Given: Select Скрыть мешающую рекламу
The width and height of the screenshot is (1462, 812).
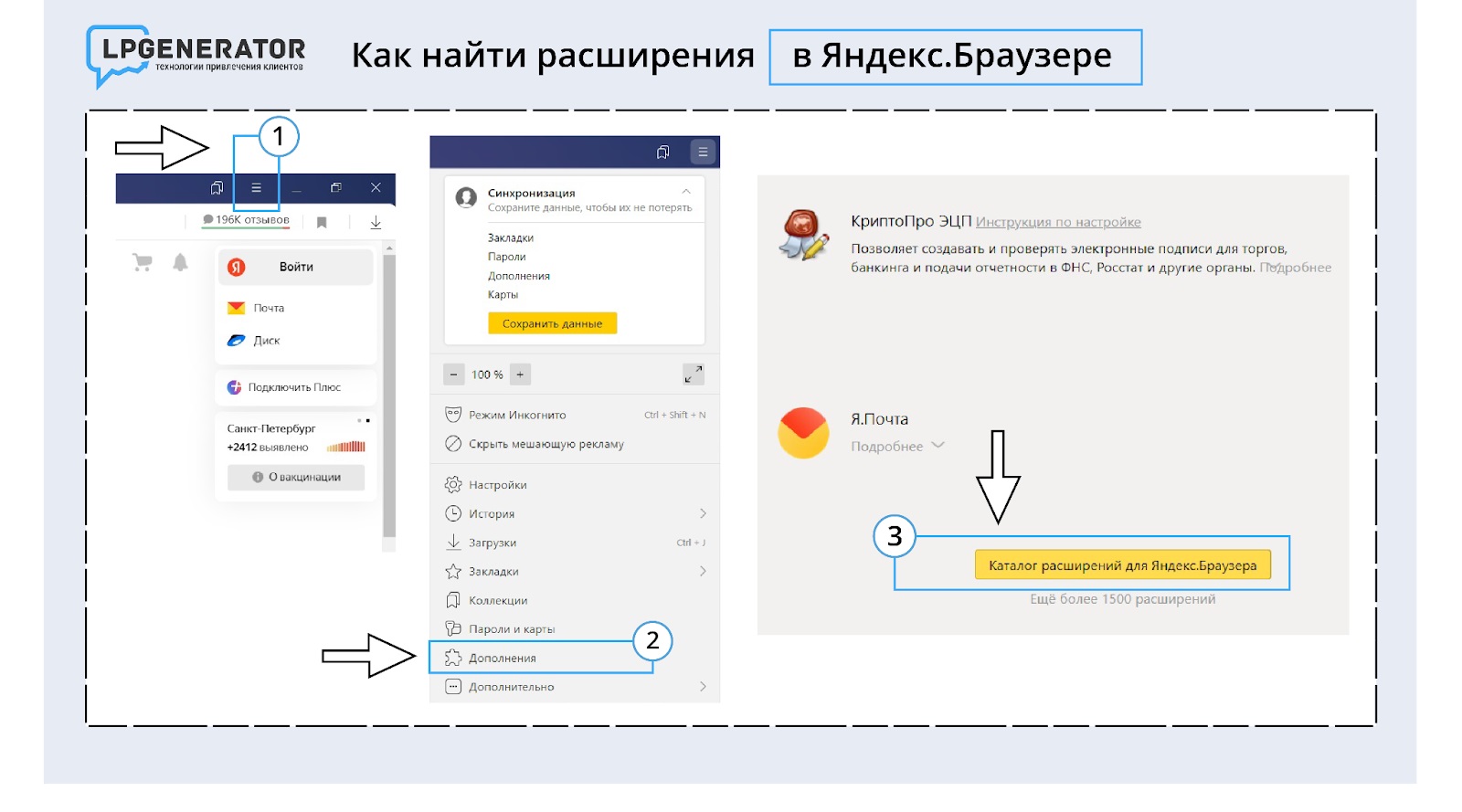Looking at the screenshot, I should coord(575,444).
